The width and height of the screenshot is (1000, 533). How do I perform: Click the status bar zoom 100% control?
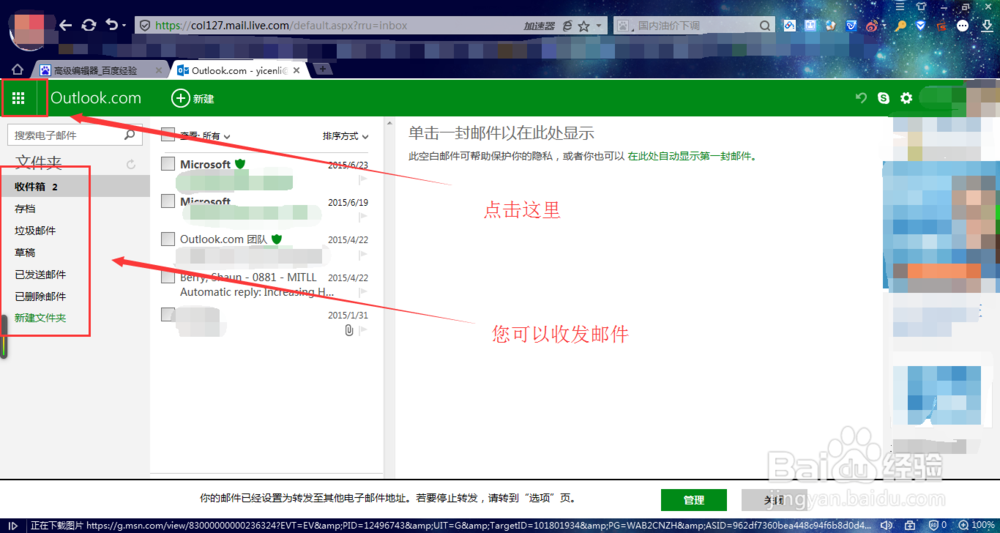pyautogui.click(x=974, y=525)
